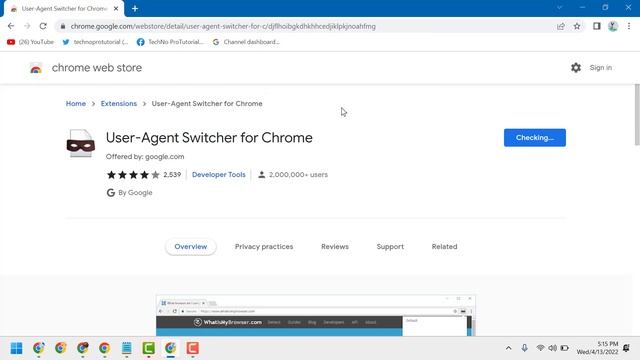Open green Camtasia icon in taskbar
This screenshot has height=360, width=640.
click(149, 348)
